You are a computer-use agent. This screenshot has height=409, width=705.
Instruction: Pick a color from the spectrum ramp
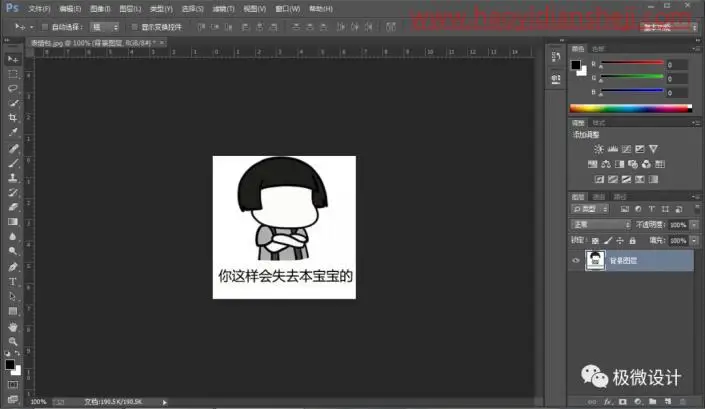[631, 108]
